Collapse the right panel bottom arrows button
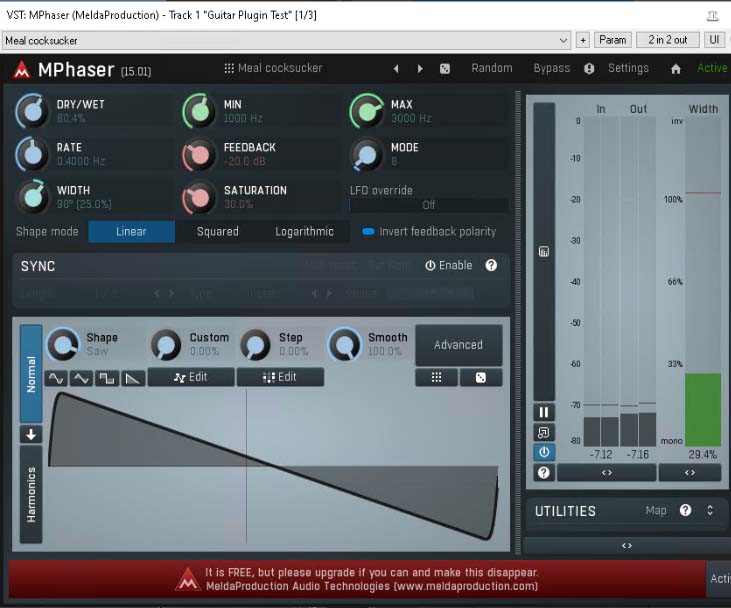 [x=627, y=546]
